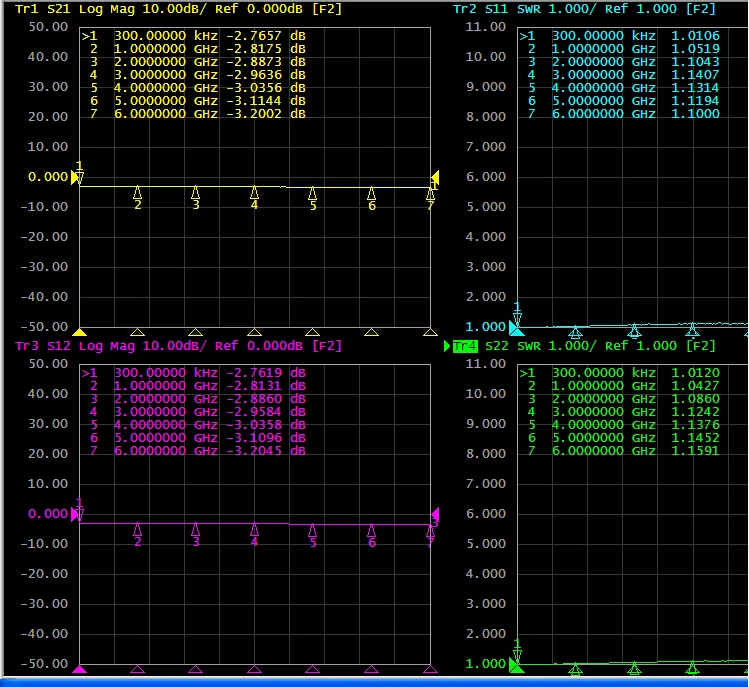
Task: Click marker 3 on the yellow S21 trace
Action: point(195,198)
